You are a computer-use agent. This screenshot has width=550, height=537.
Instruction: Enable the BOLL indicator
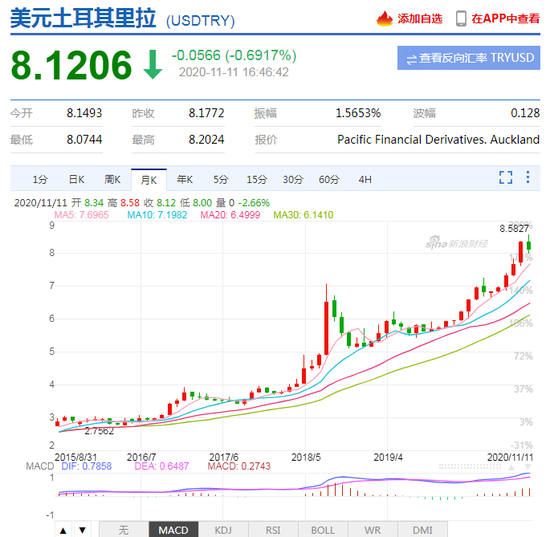click(x=323, y=530)
